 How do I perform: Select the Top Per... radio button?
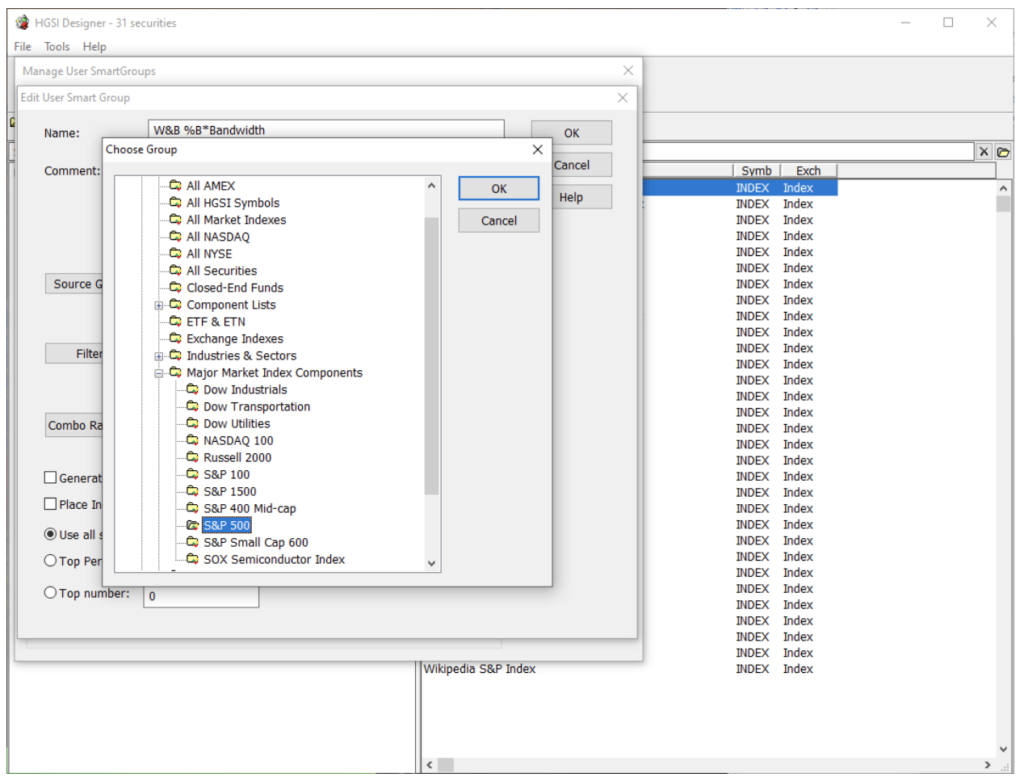point(50,561)
